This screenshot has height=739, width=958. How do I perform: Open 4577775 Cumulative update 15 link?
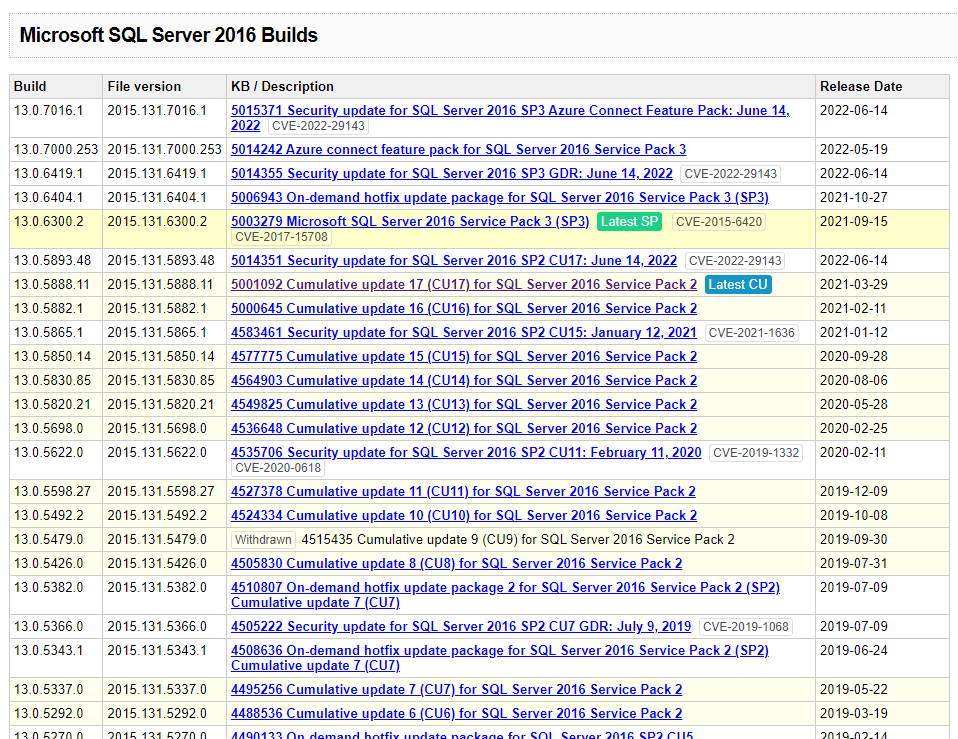click(x=464, y=357)
